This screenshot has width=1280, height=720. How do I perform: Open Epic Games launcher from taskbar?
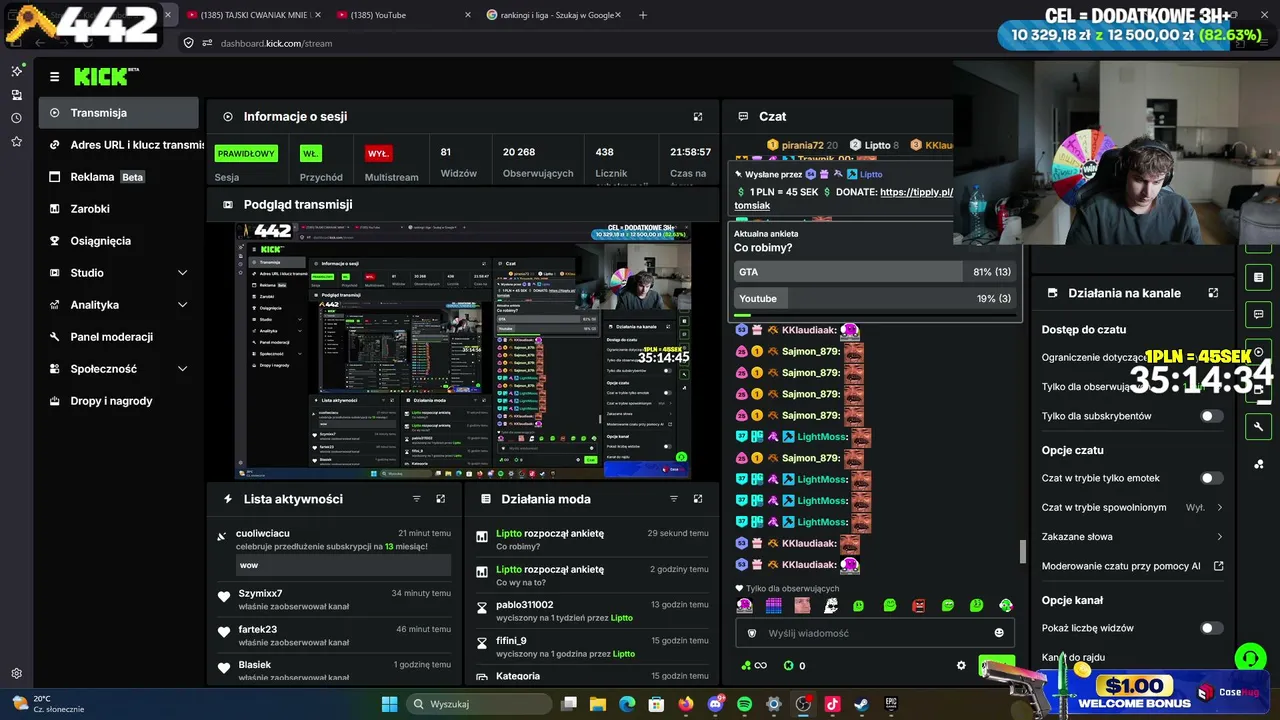click(891, 704)
